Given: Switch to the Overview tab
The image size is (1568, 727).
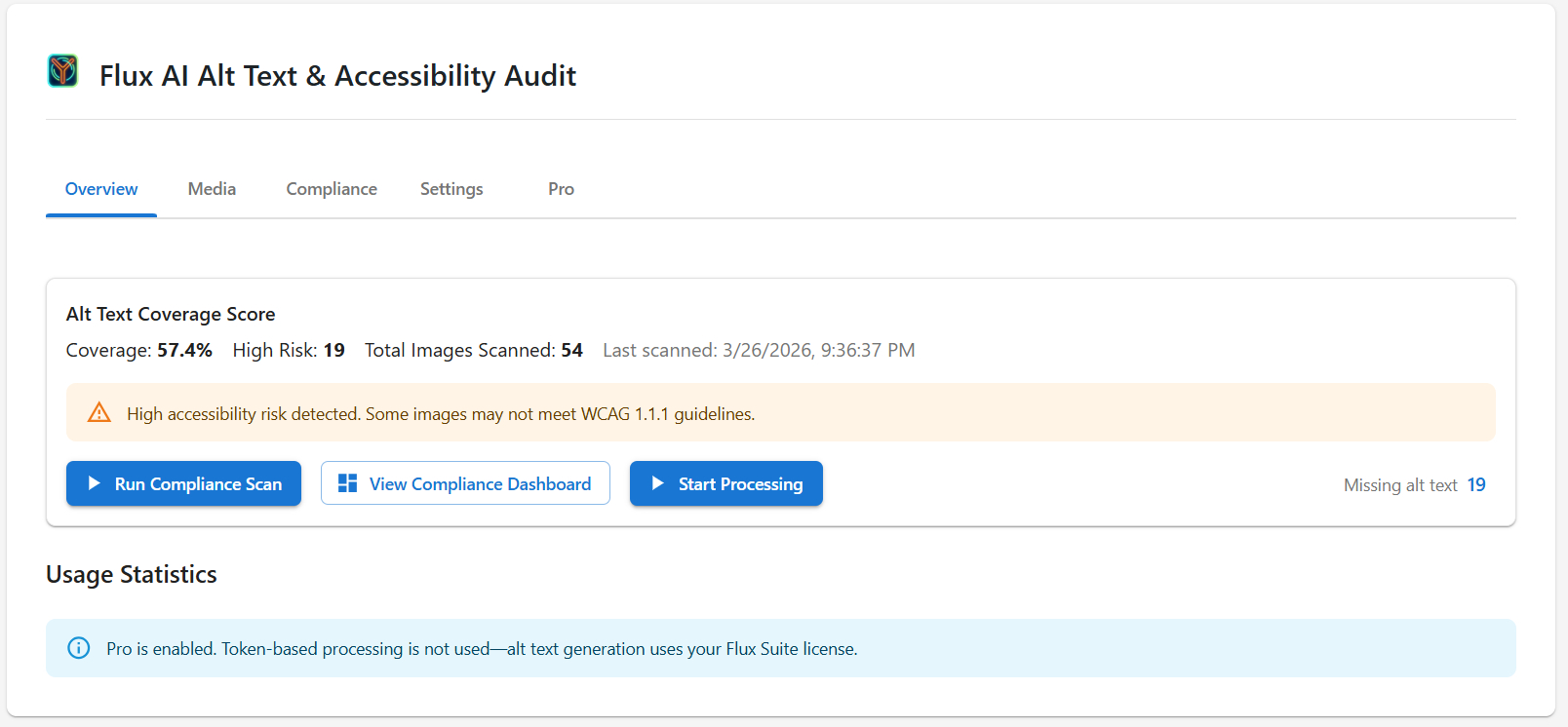Looking at the screenshot, I should (x=101, y=189).
